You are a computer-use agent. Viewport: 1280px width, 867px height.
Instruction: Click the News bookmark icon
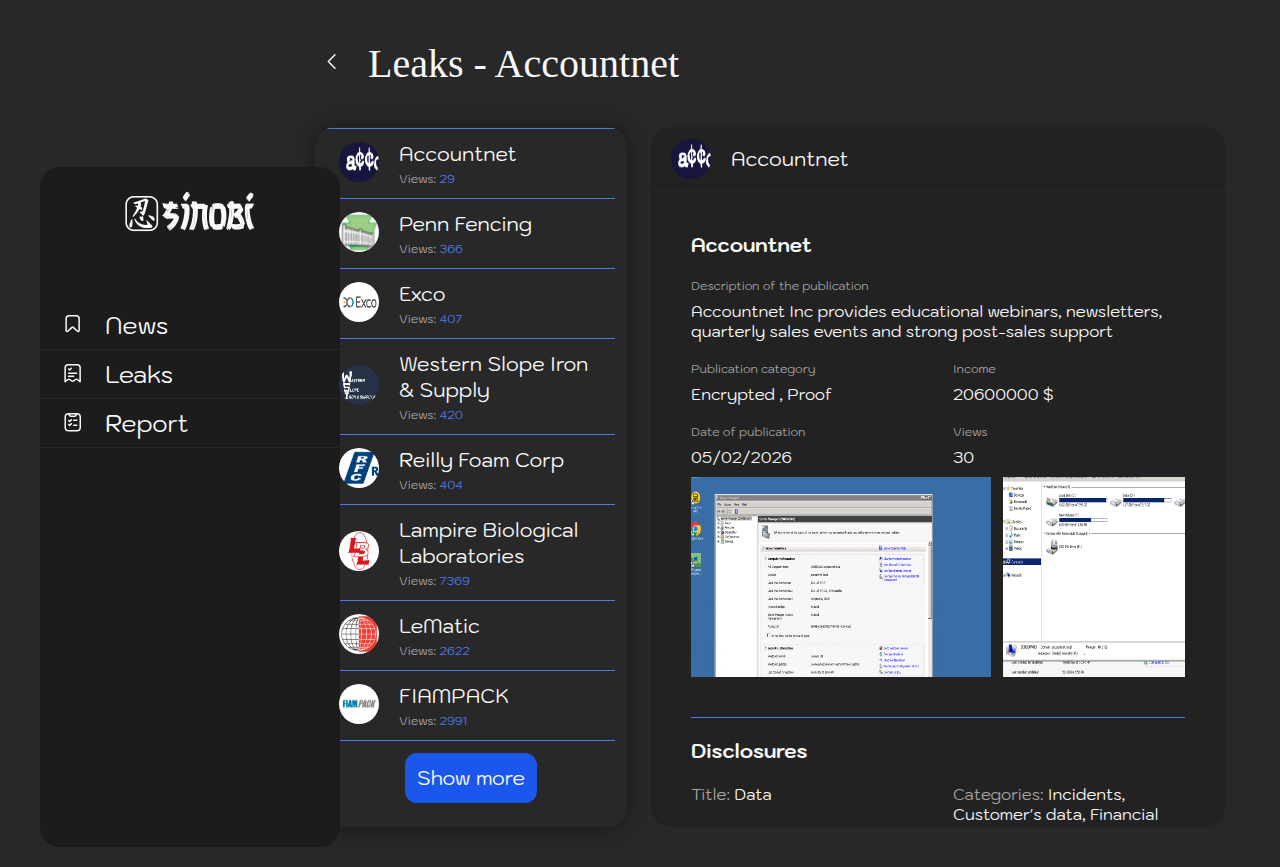72,324
